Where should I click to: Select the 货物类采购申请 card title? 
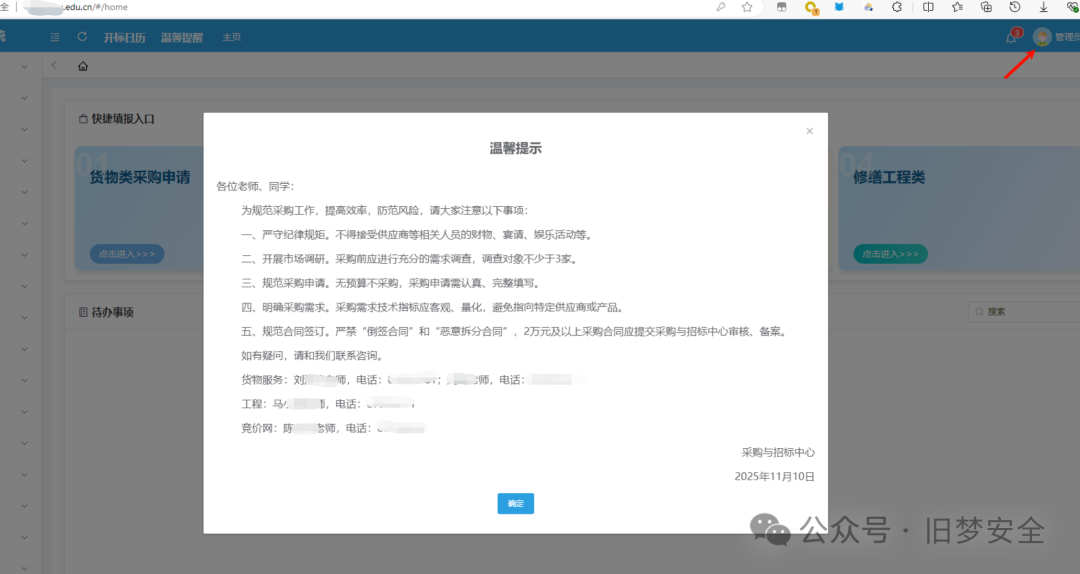(x=140, y=177)
